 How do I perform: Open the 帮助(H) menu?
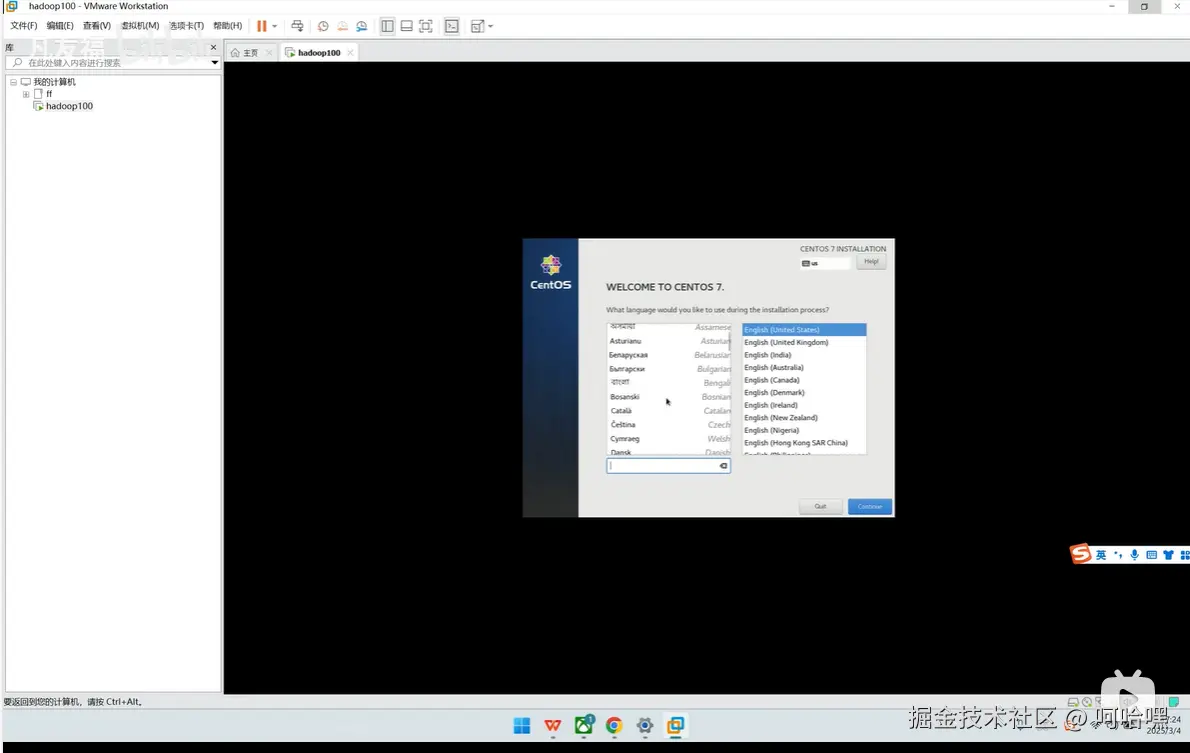coord(228,26)
